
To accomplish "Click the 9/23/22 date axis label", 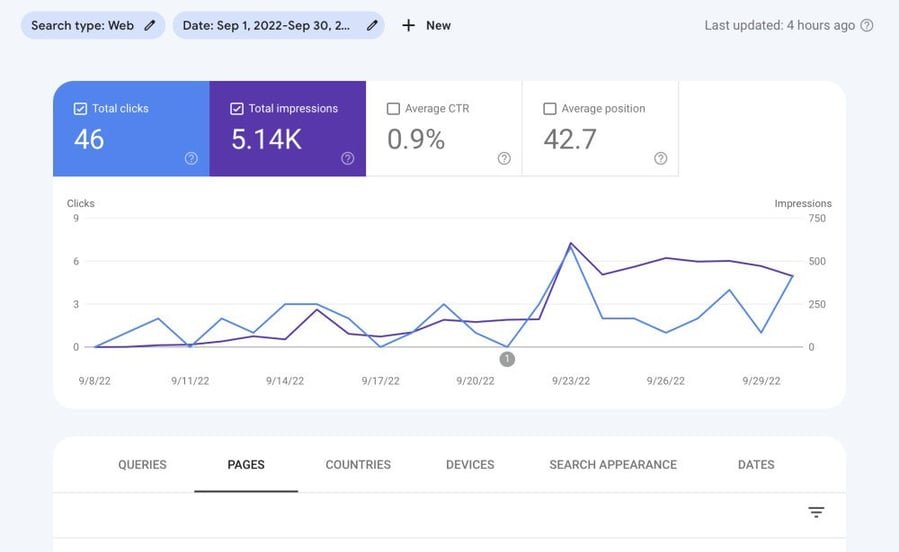I will tap(570, 381).
